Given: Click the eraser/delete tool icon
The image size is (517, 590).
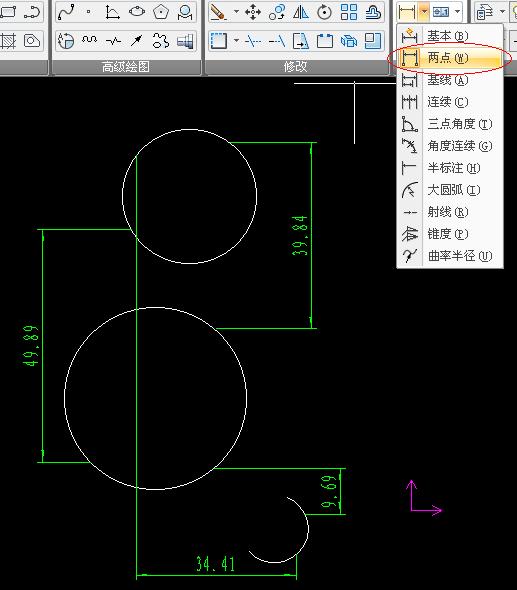Looking at the screenshot, I should pyautogui.click(x=218, y=12).
